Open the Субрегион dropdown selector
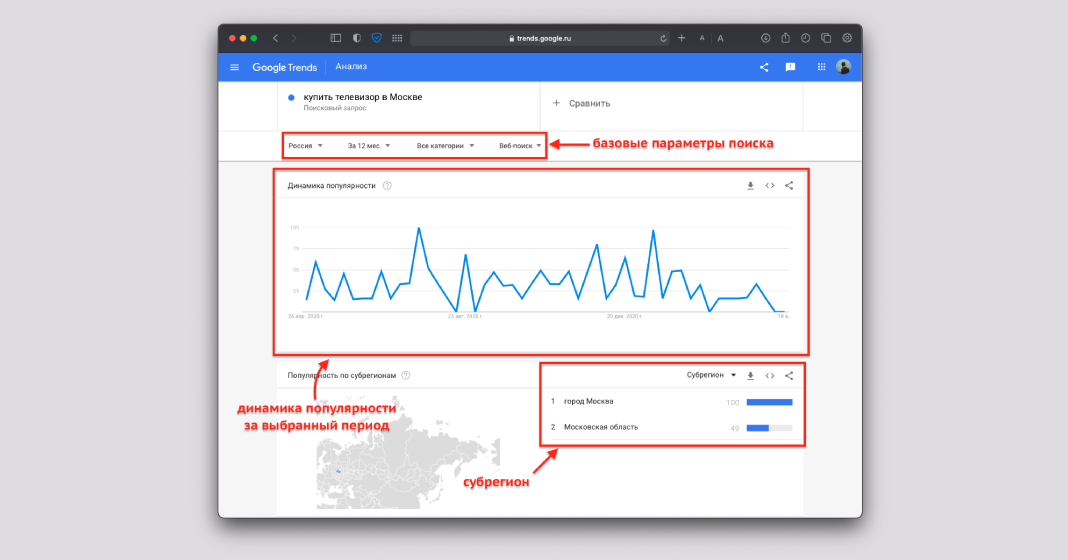Viewport: 1068px width, 560px height. [711, 376]
